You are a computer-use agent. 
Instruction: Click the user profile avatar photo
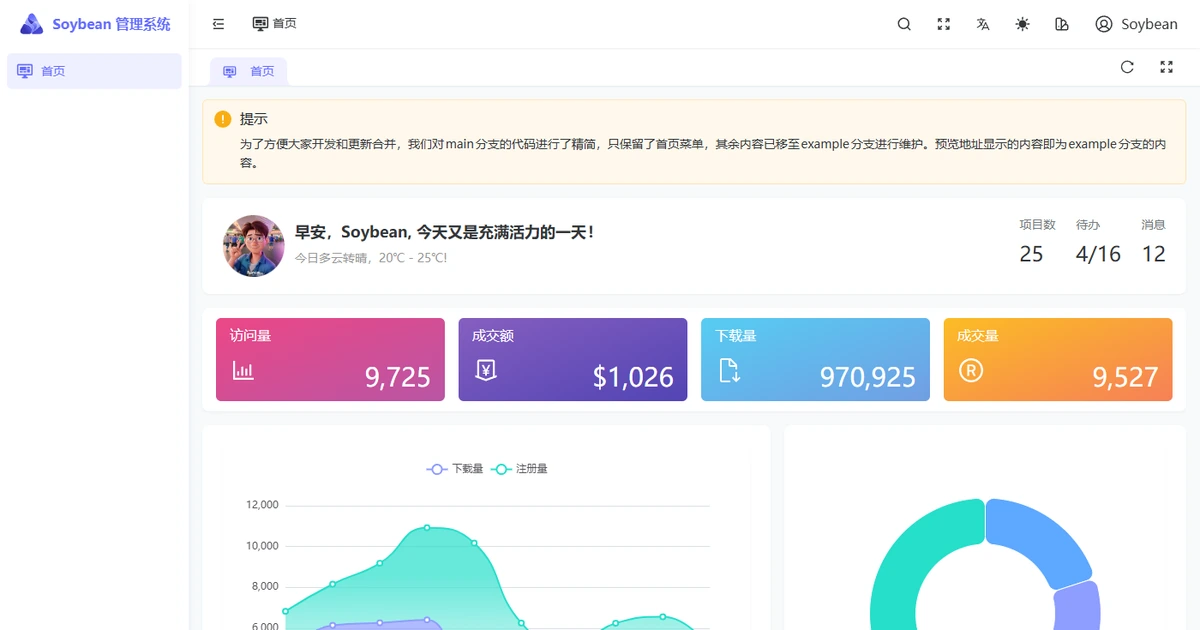click(254, 246)
